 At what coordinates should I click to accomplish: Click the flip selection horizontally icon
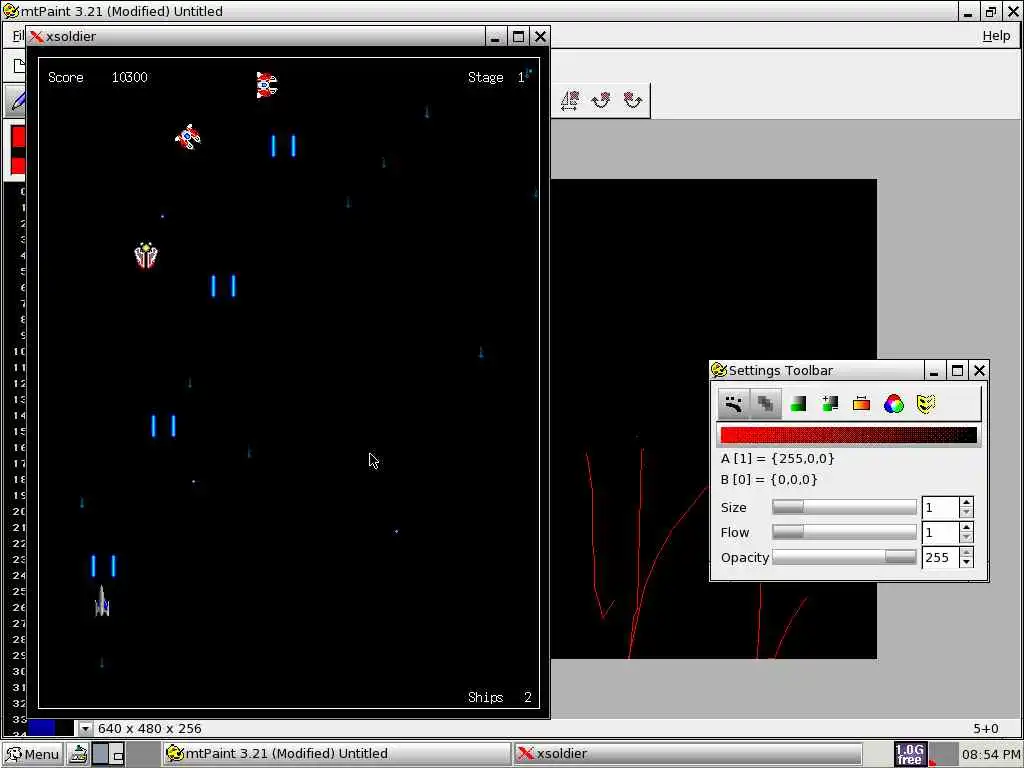pos(569,101)
